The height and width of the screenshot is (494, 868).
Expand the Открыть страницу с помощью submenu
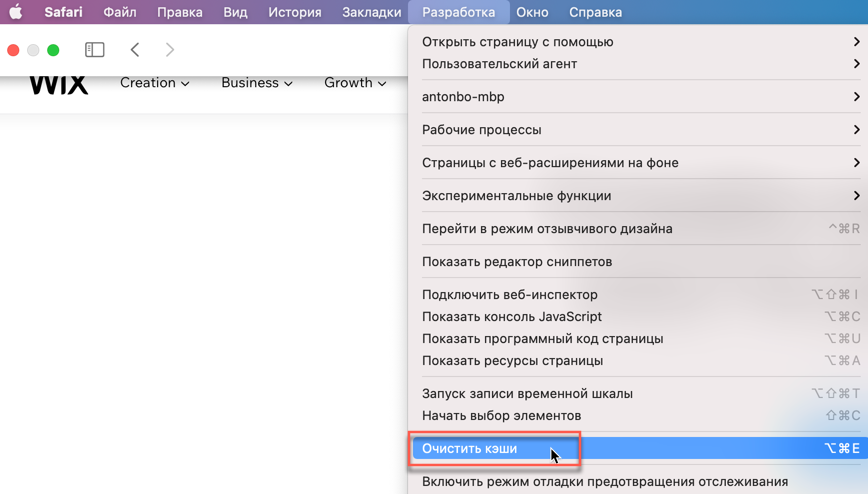640,42
